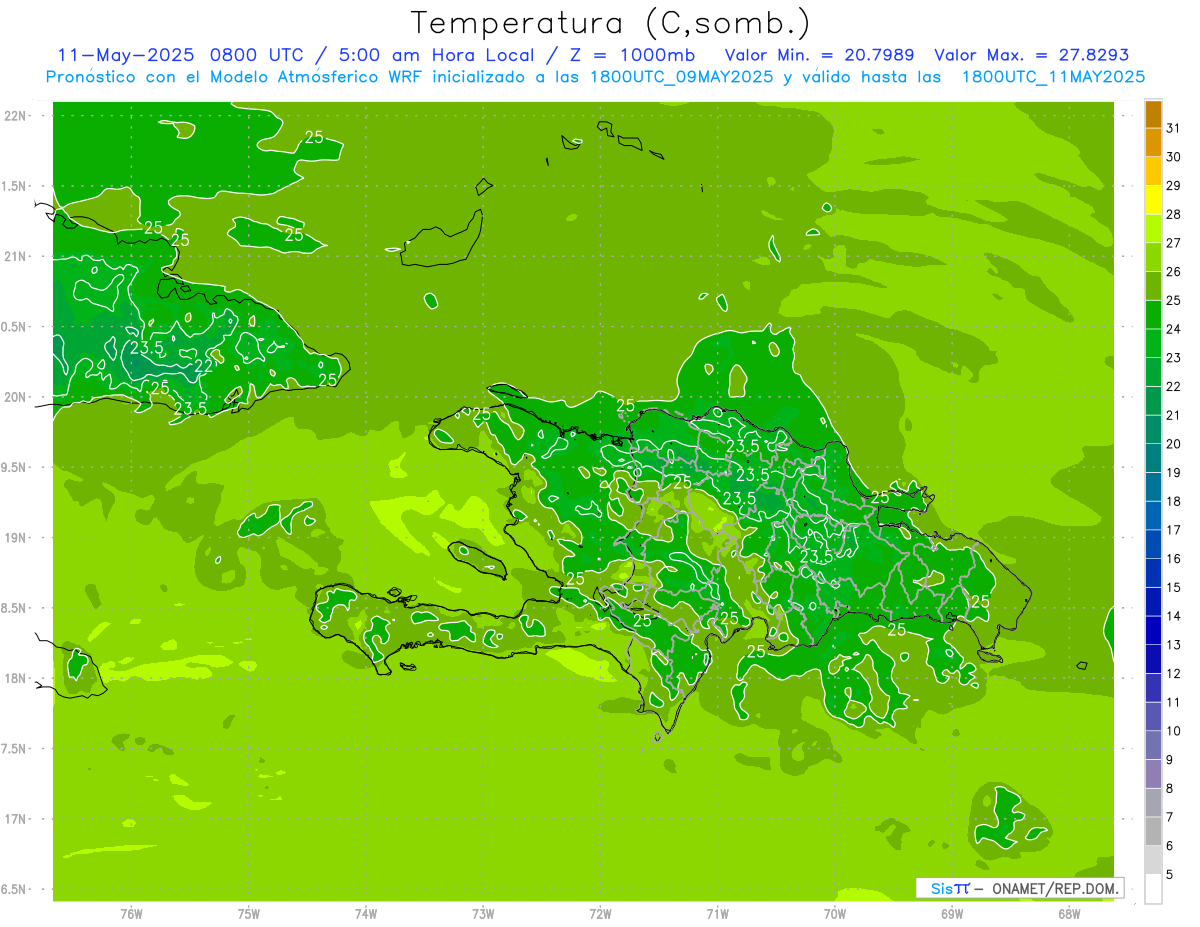
Task: Click the '76W' longitude axis label
Action: pos(131,914)
